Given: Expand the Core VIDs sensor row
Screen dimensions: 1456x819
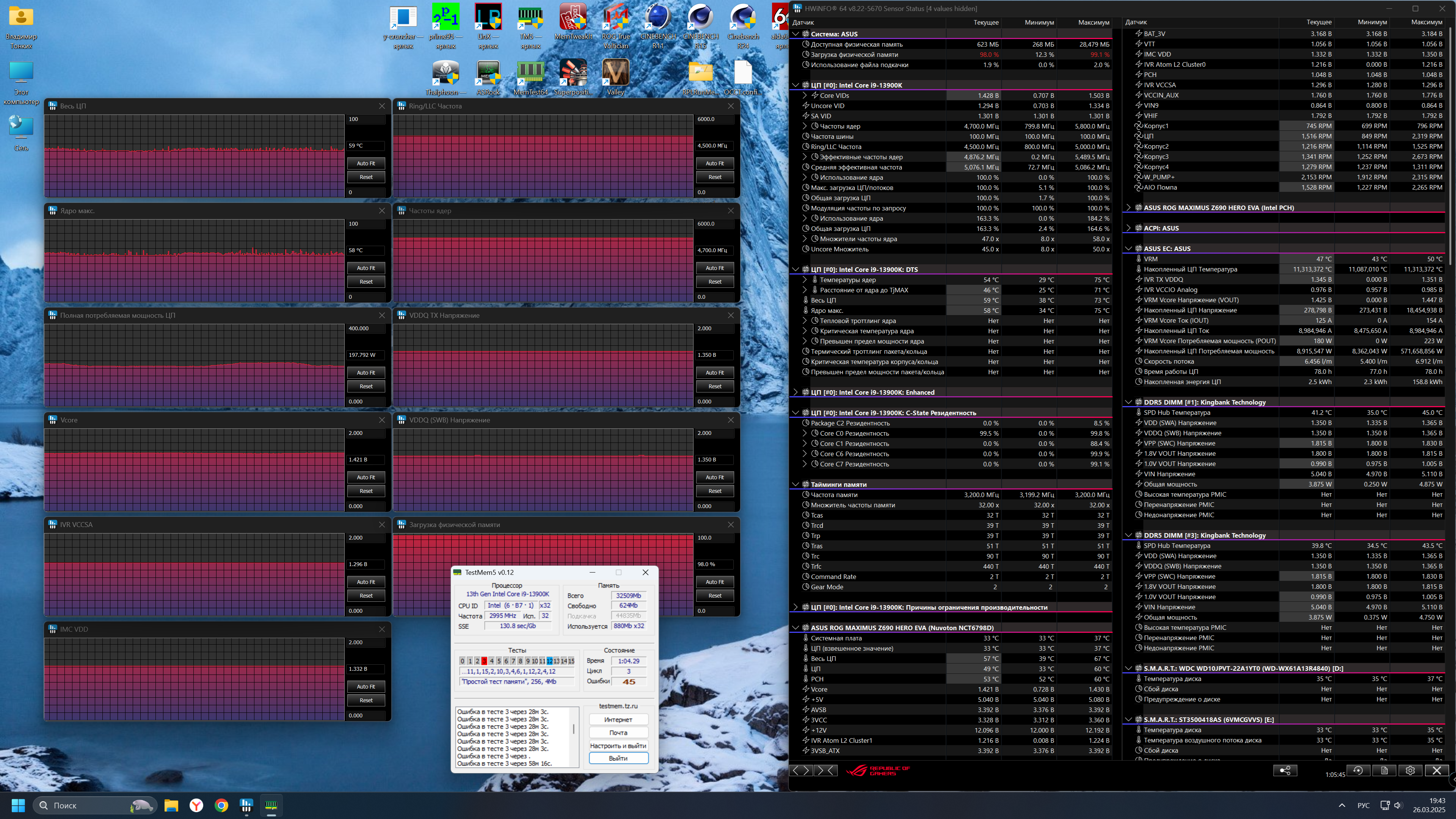Looking at the screenshot, I should coord(805,96).
